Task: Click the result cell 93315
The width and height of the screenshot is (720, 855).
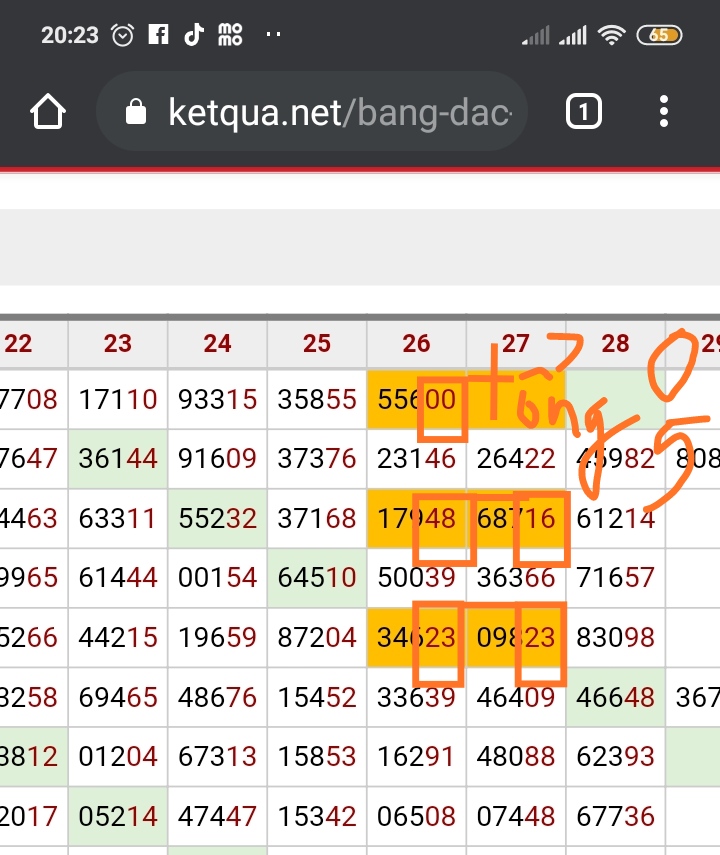Action: (x=217, y=400)
